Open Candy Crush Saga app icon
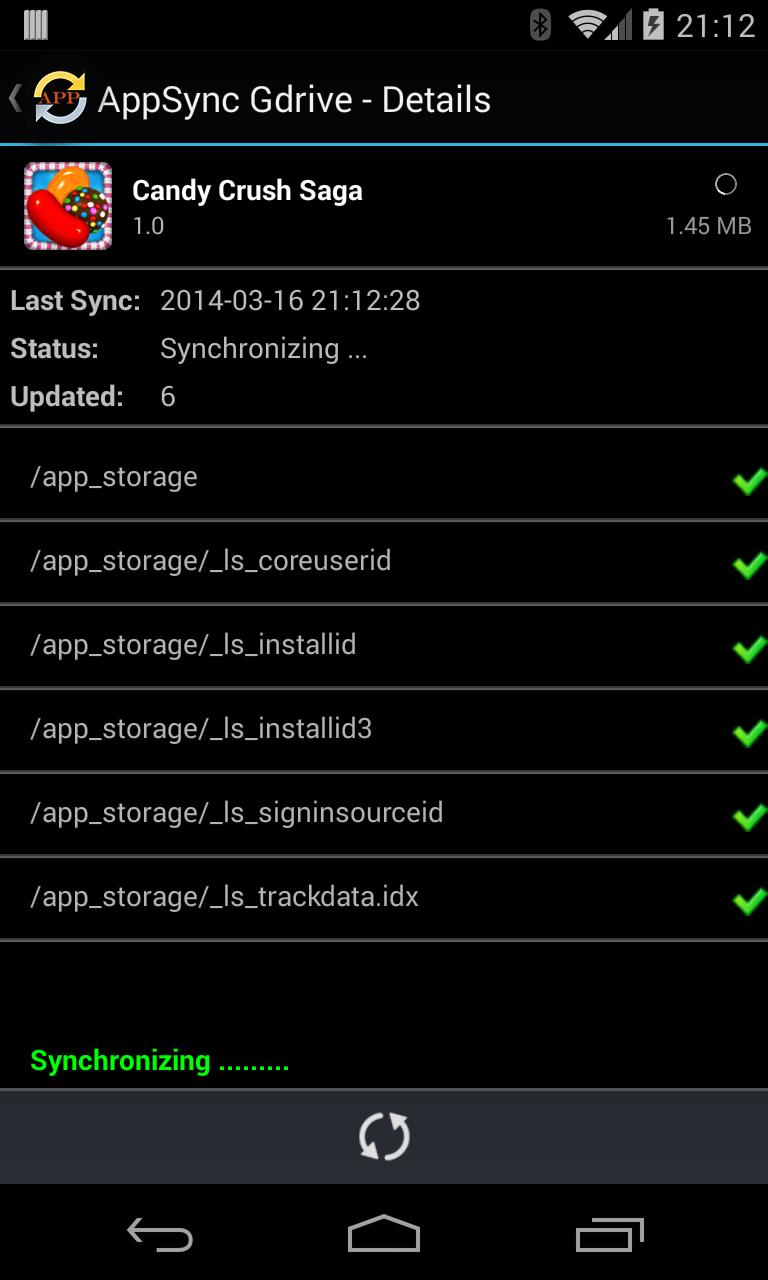768x1280 pixels. pos(67,205)
